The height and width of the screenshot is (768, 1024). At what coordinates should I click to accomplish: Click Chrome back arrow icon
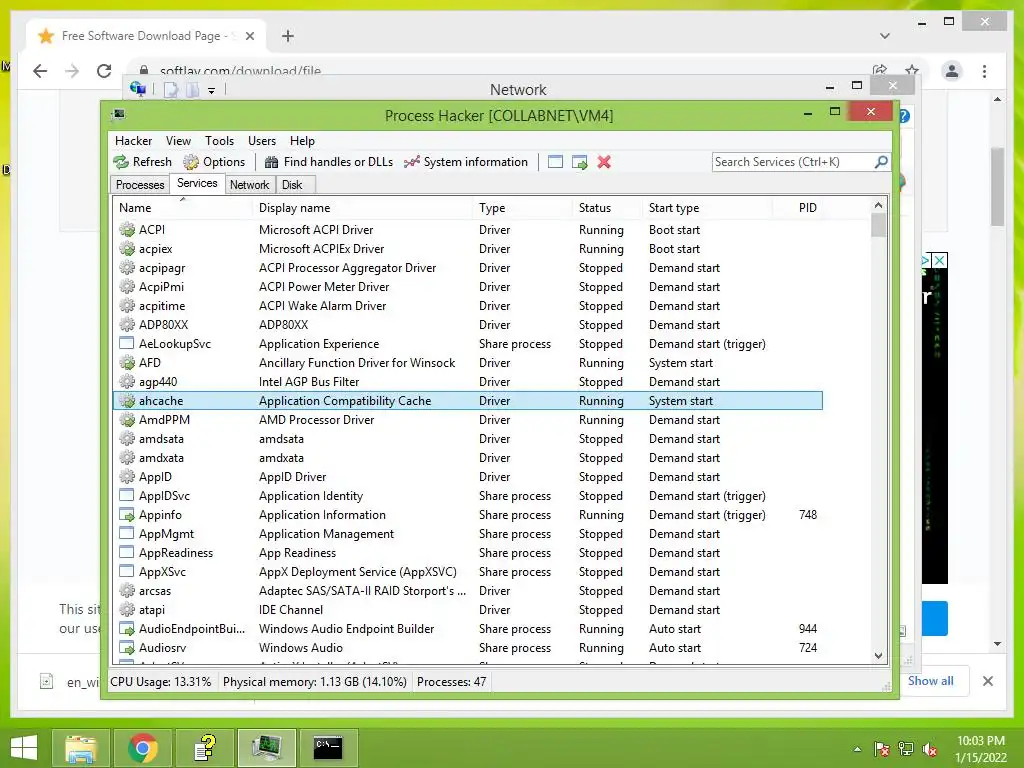(x=40, y=71)
